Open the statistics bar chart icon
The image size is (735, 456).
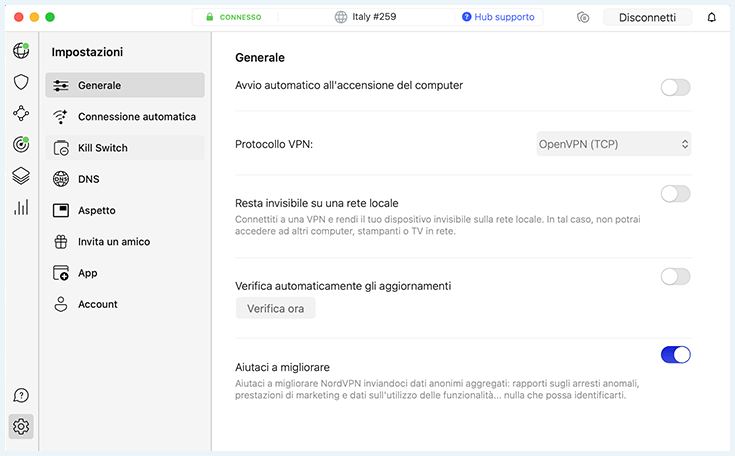[x=21, y=207]
